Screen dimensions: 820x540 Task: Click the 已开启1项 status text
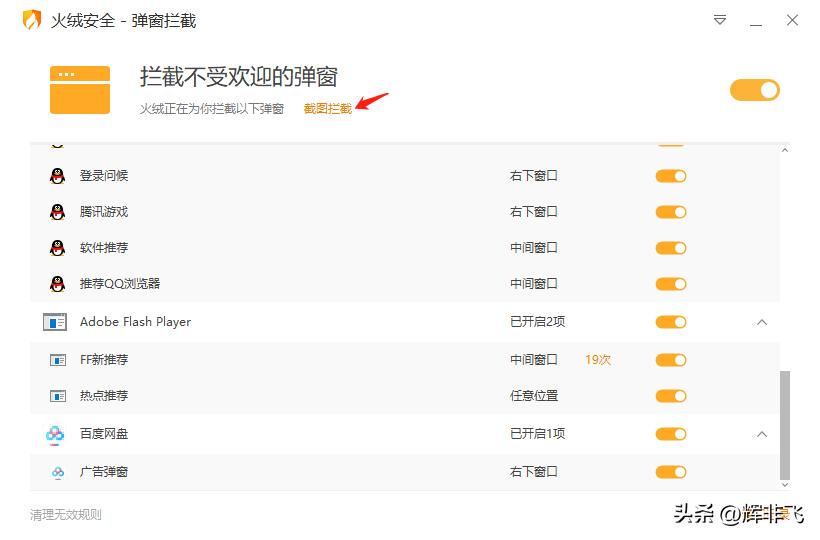[x=538, y=434]
